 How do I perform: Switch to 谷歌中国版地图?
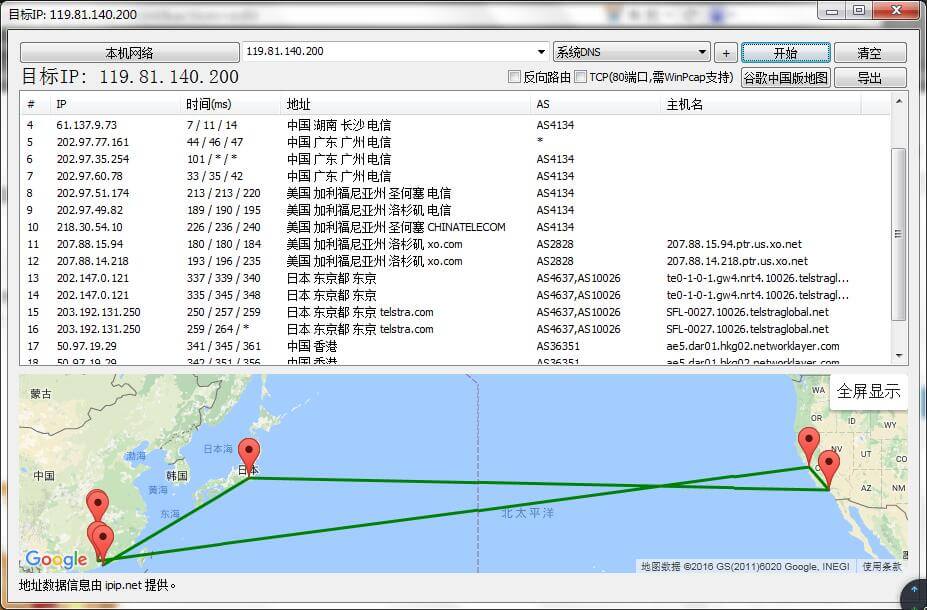pos(785,78)
